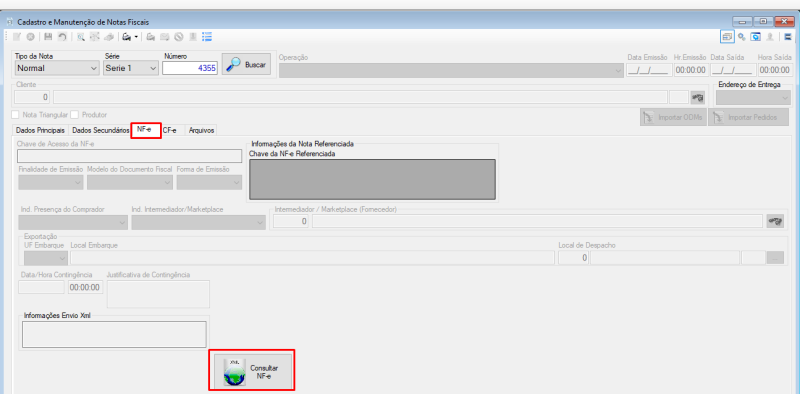Click the active printer toolbar icon
The height and width of the screenshot is (394, 800).
(x=127, y=37)
